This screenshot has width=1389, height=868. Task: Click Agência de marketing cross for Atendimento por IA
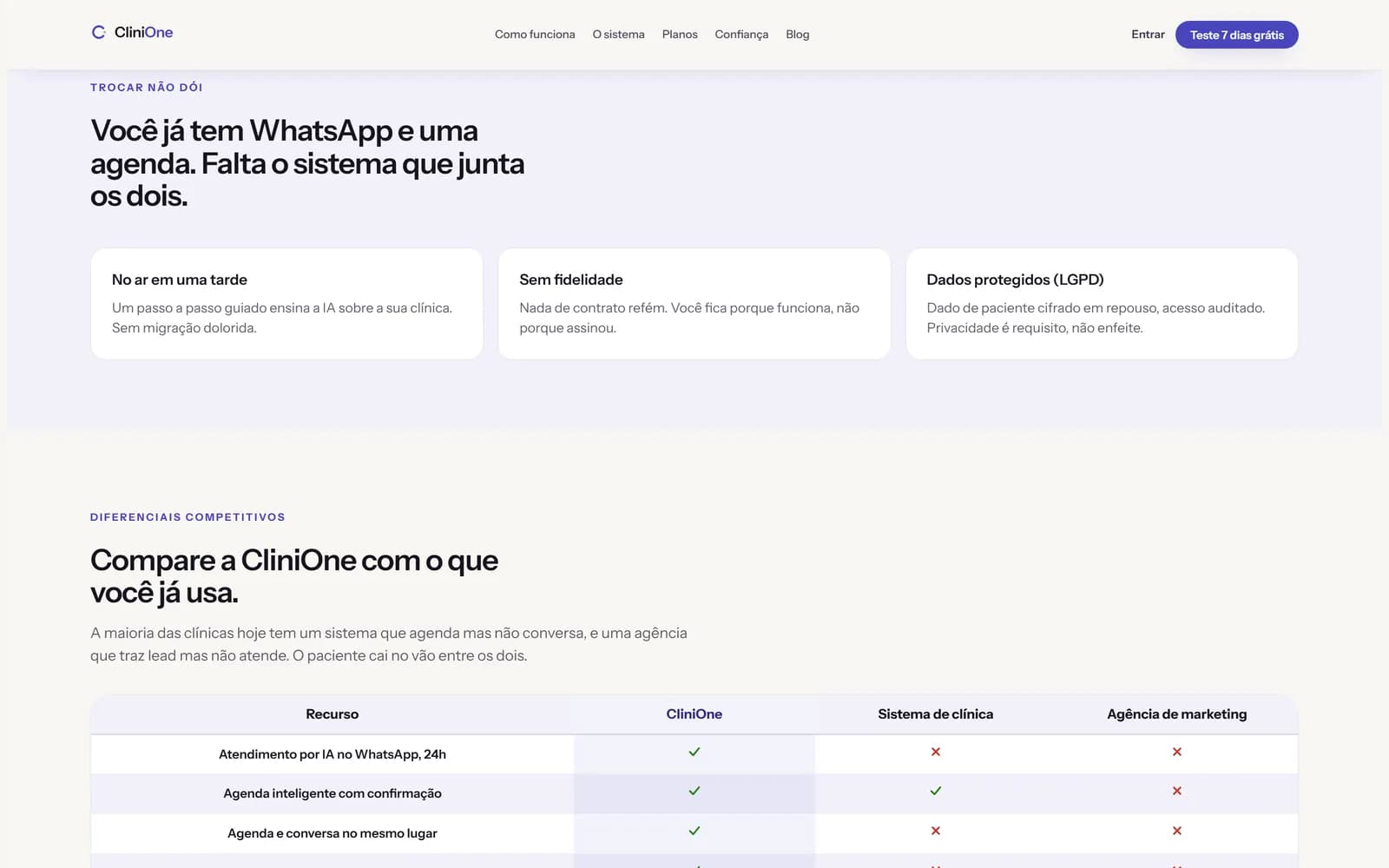1177,752
